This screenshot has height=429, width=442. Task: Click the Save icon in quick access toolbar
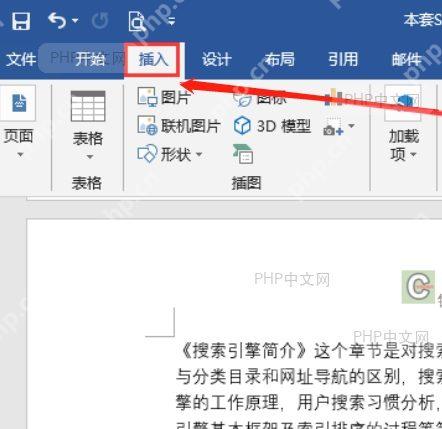(x=21, y=21)
